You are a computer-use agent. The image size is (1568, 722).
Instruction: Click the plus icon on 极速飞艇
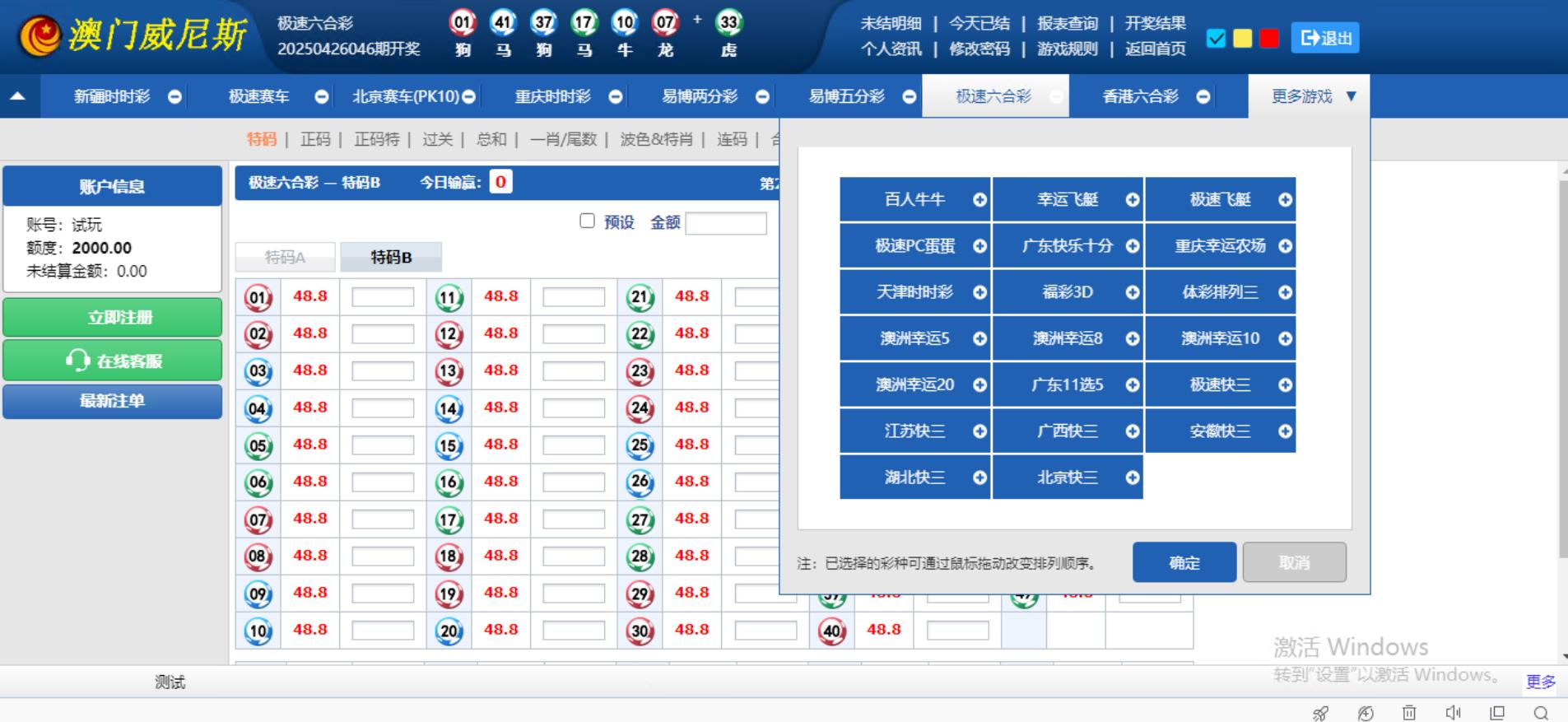tap(1285, 200)
